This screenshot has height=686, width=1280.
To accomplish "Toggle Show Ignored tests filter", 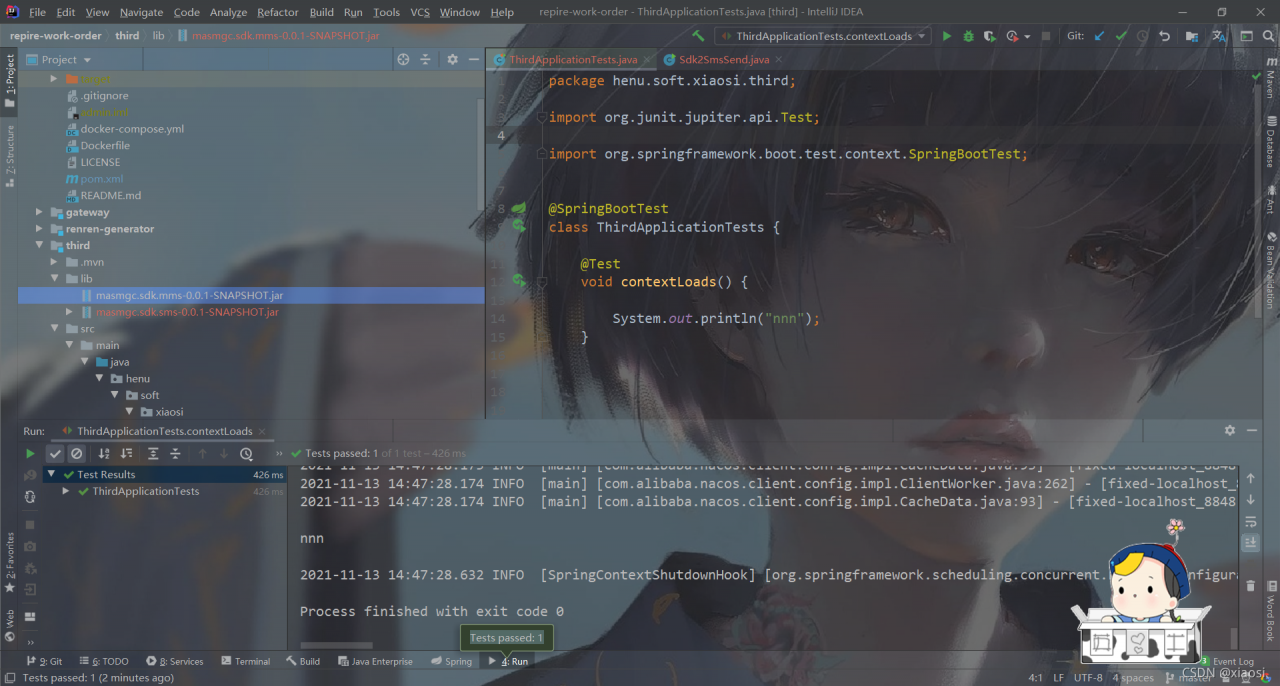I will (76, 454).
